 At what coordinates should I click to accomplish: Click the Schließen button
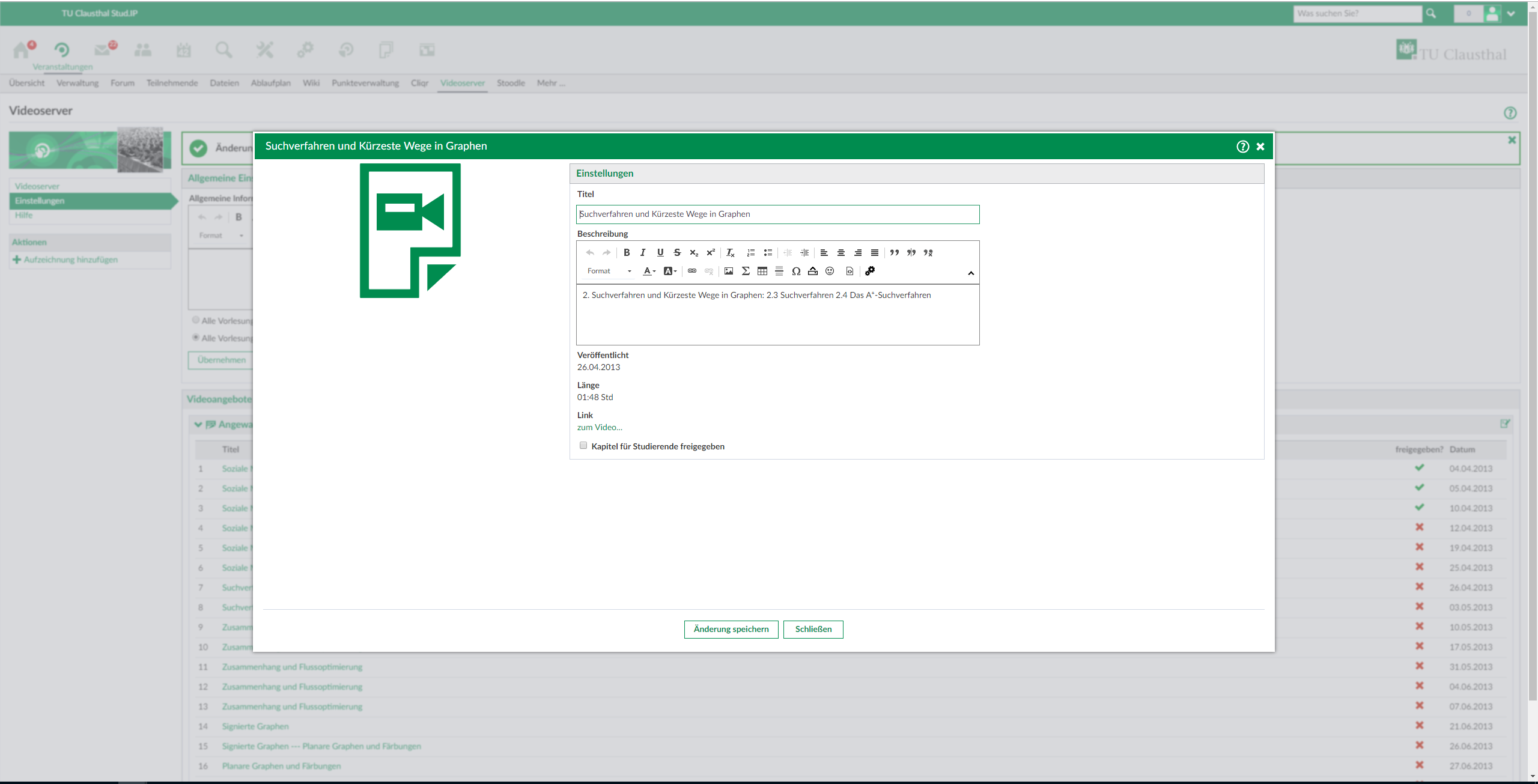(x=813, y=629)
